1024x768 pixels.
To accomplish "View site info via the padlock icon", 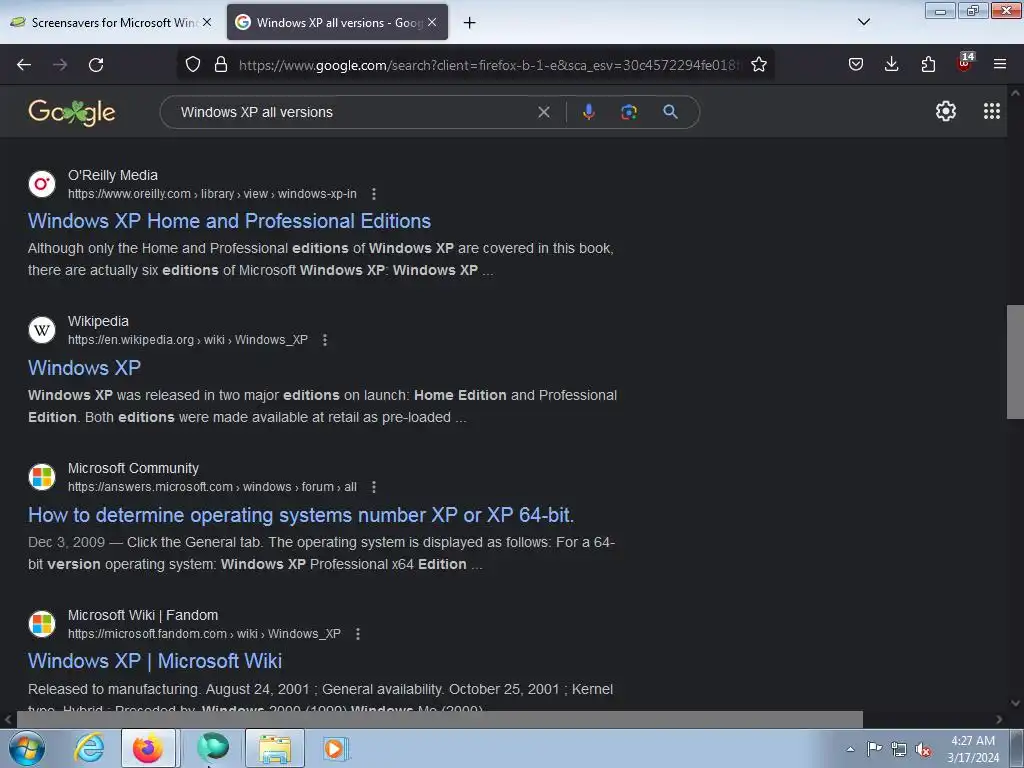I will click(x=221, y=65).
